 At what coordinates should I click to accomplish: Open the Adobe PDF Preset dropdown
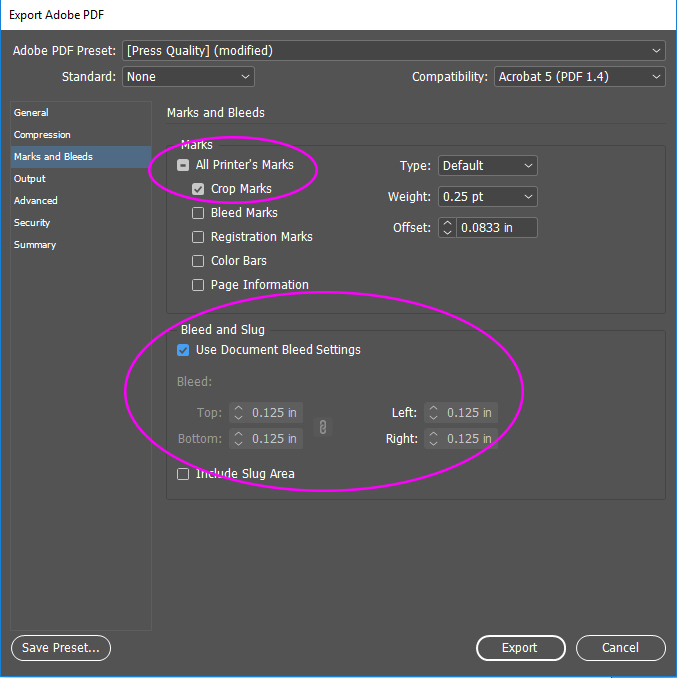[393, 51]
